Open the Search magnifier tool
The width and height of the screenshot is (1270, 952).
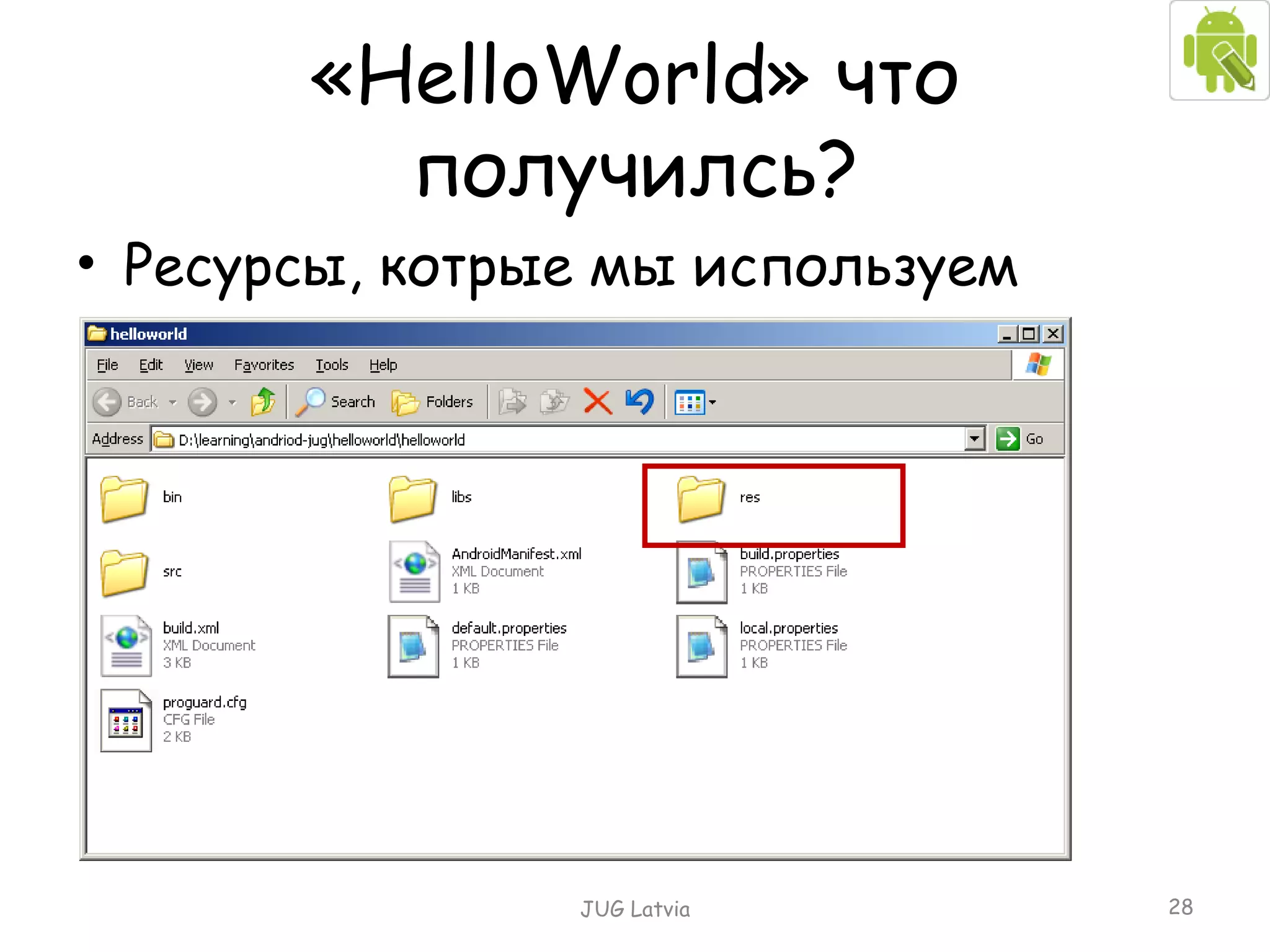(x=335, y=402)
